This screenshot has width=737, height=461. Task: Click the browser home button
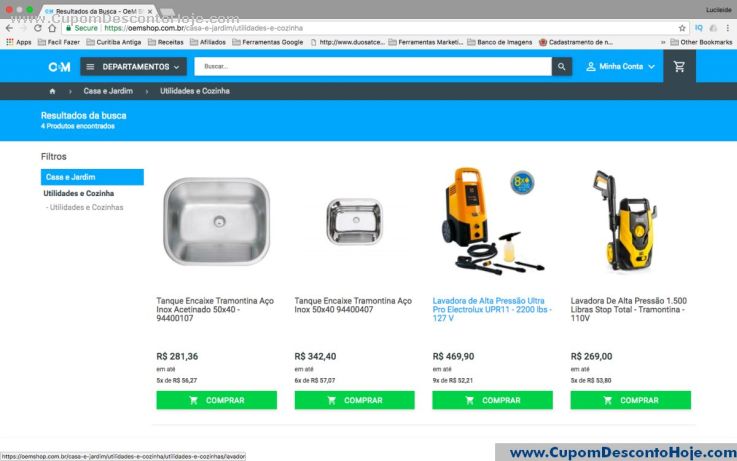tap(52, 28)
